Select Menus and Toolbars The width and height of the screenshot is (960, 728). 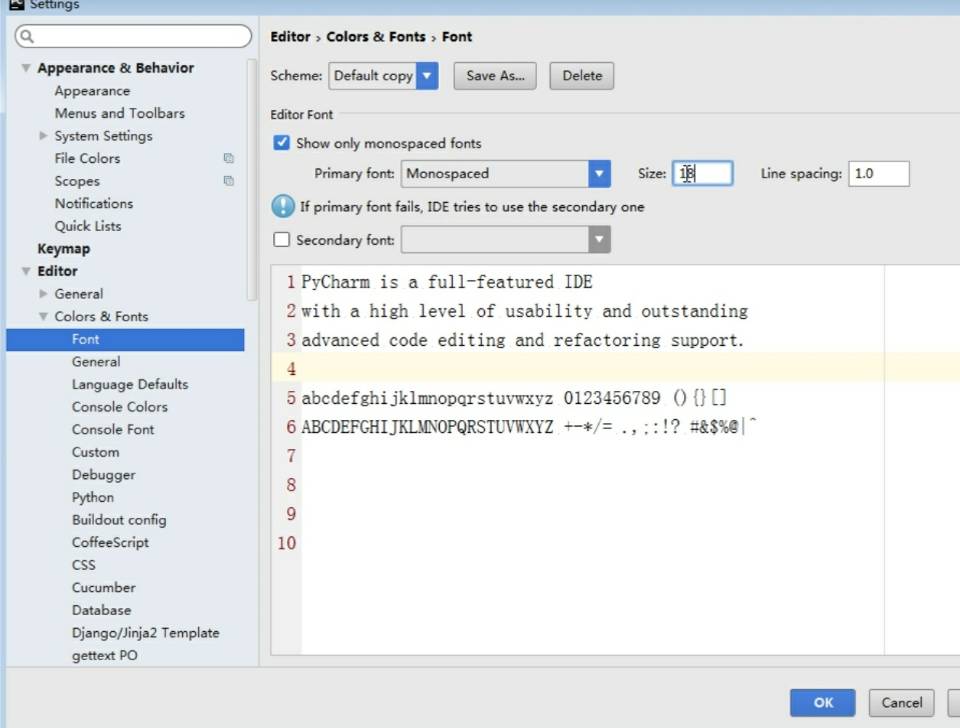(x=119, y=113)
